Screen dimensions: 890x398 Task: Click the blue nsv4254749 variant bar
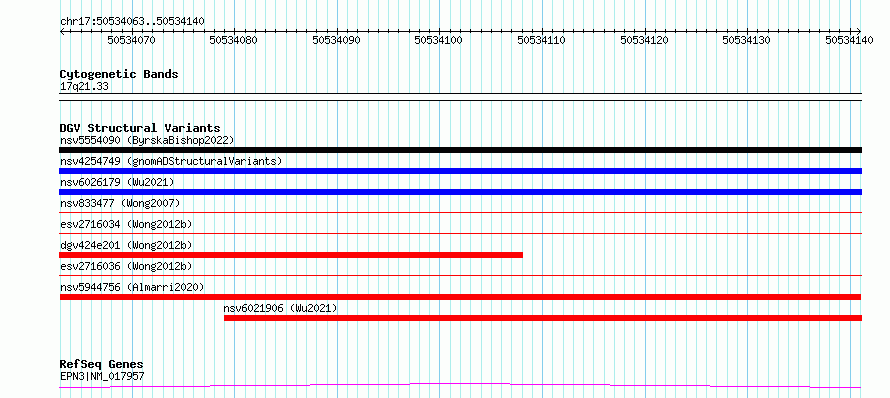(x=460, y=171)
